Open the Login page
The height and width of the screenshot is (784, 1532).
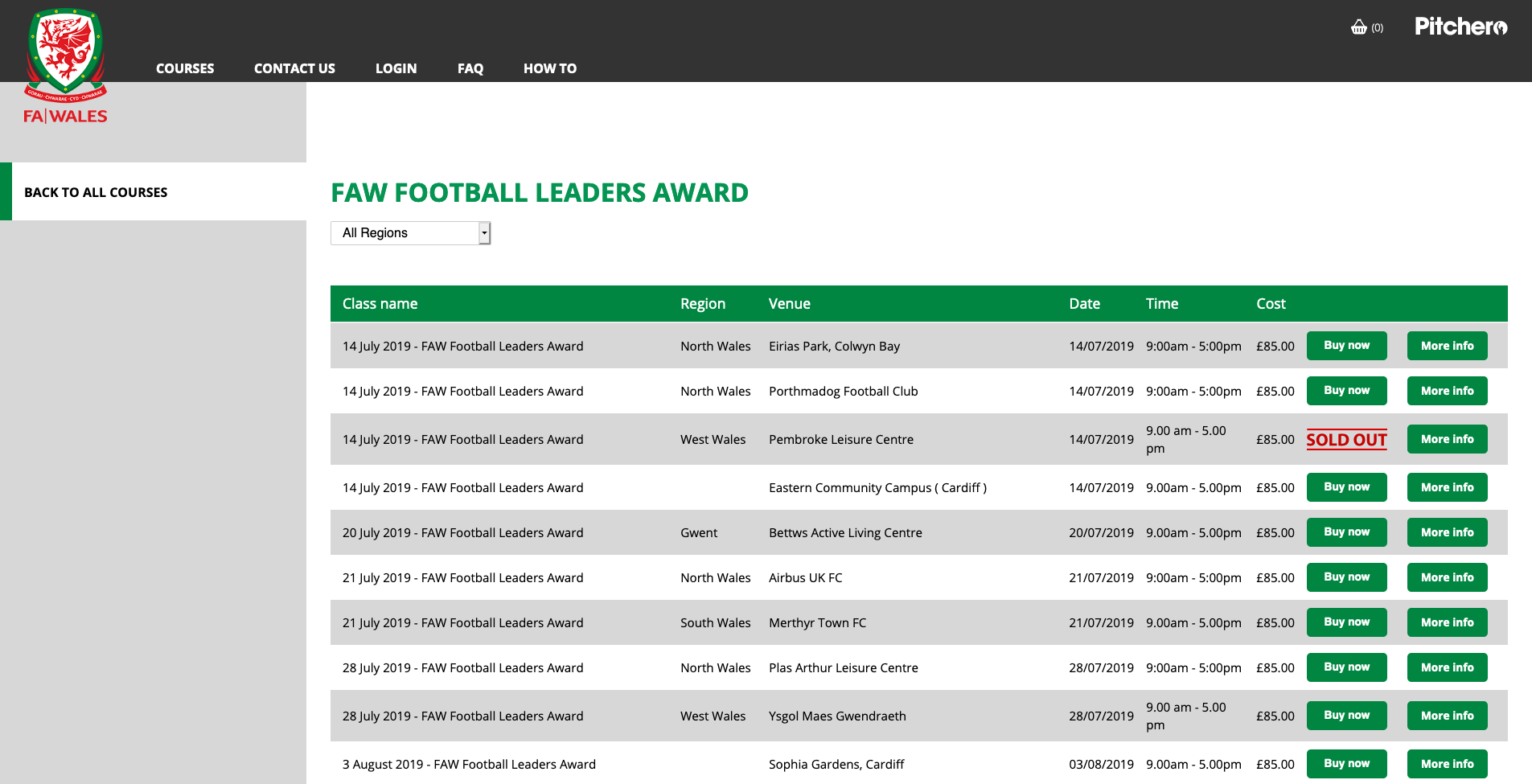pos(396,68)
